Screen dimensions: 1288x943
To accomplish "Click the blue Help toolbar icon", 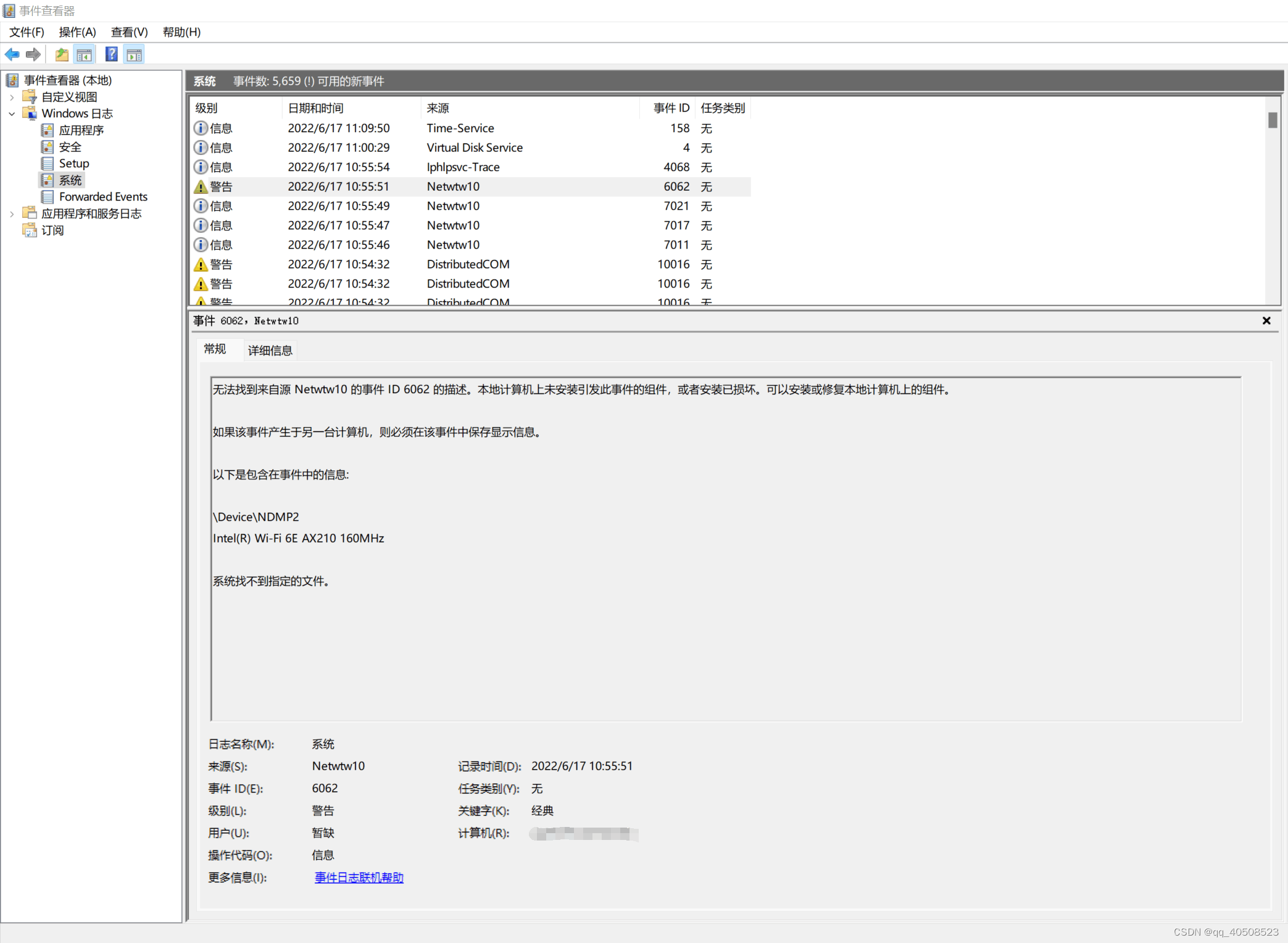I will click(111, 55).
